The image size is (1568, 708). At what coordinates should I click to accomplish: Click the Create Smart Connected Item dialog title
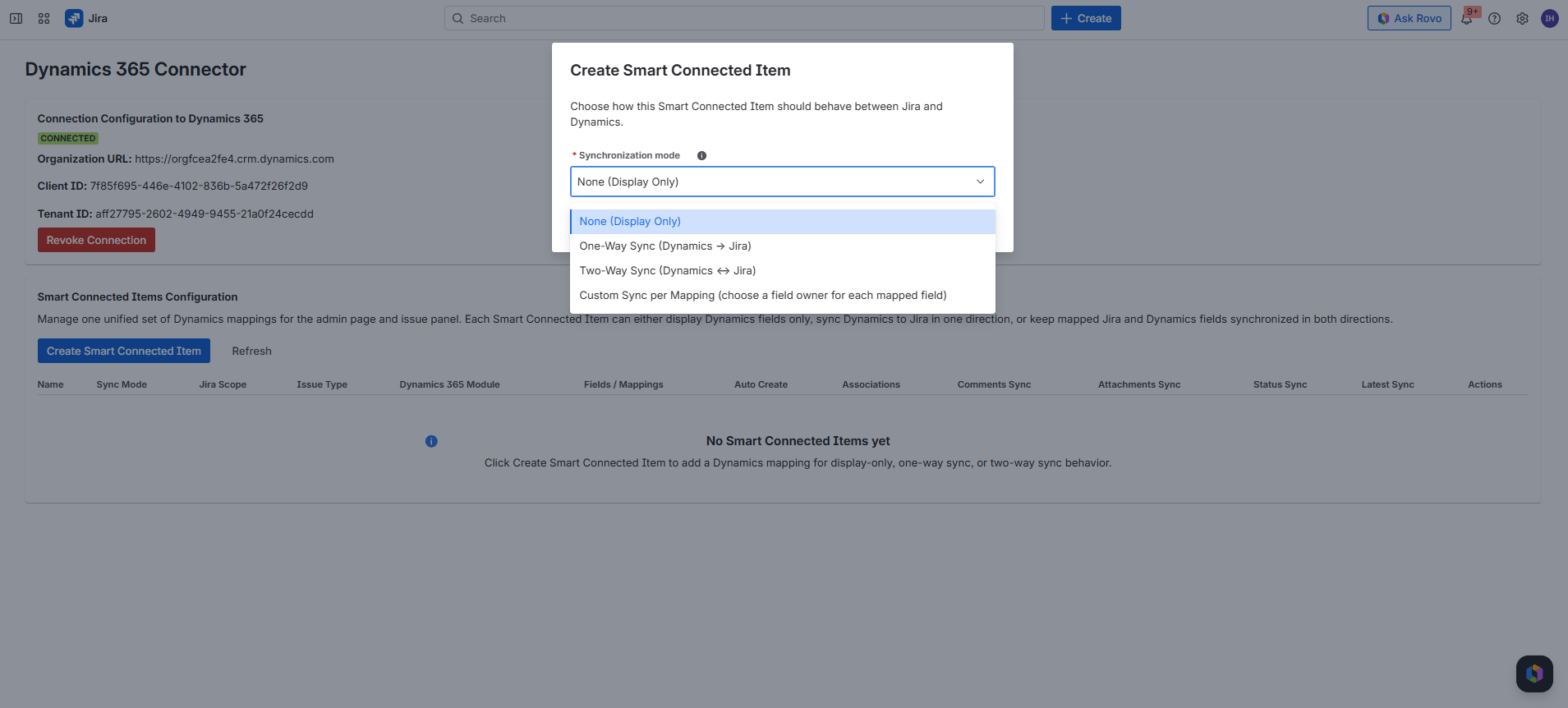(x=680, y=70)
